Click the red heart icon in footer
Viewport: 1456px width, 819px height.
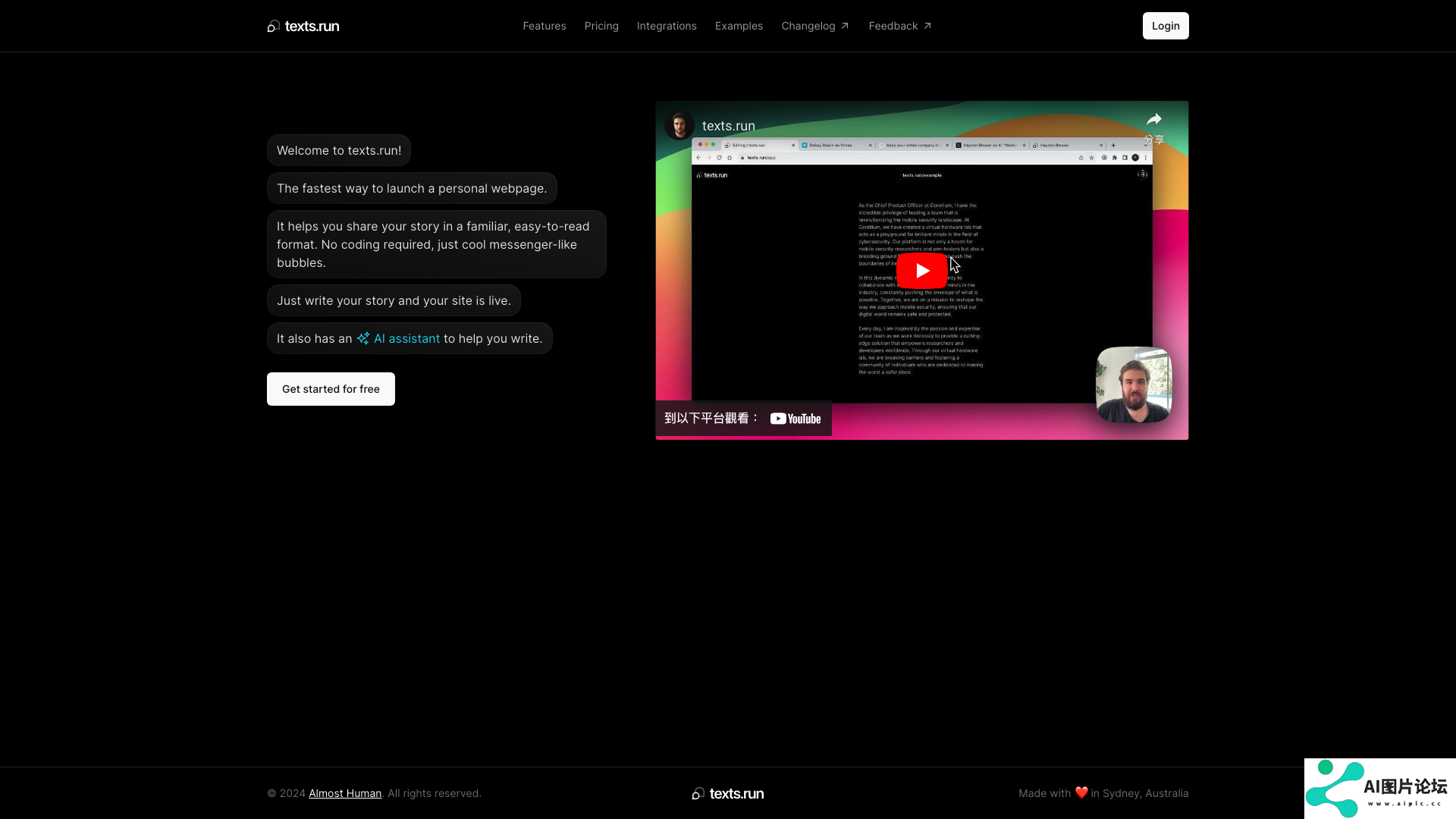(1081, 792)
